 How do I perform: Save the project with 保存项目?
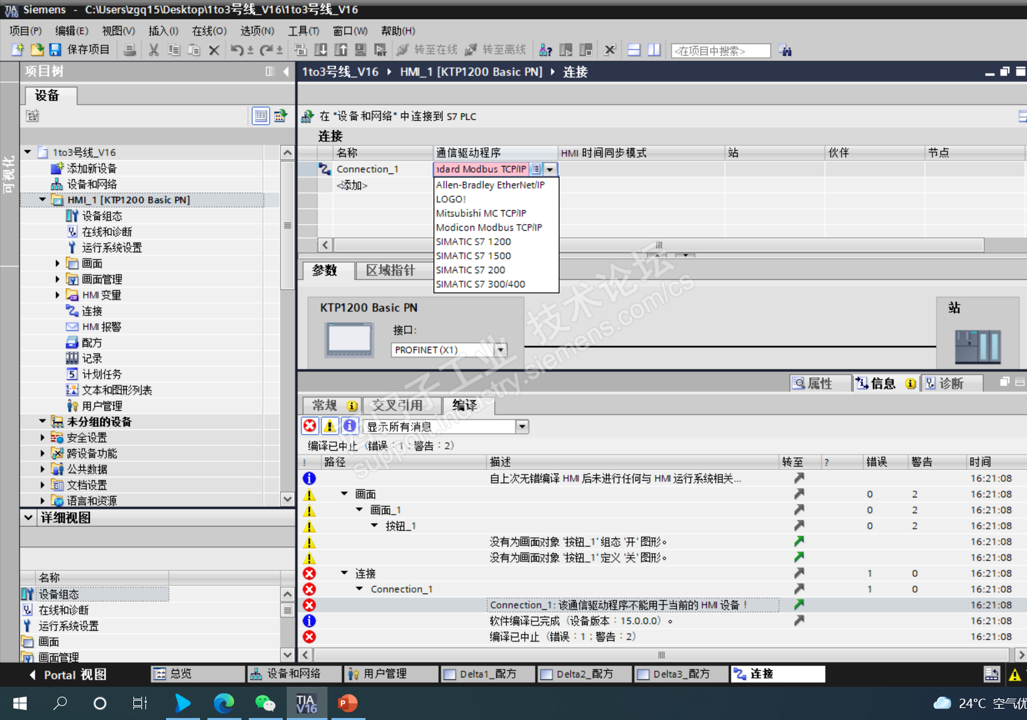80,50
